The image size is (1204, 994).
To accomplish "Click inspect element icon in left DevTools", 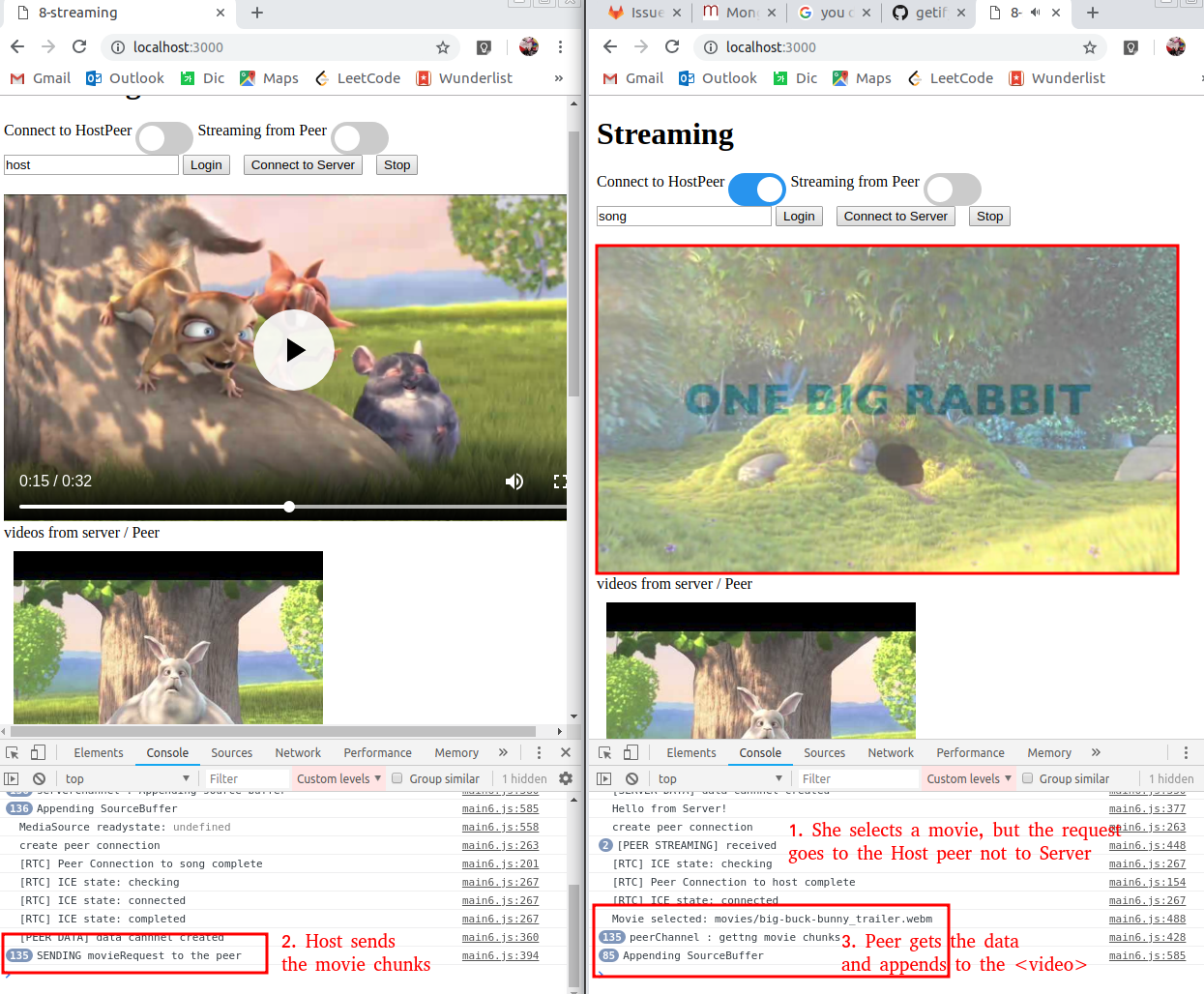I will [13, 752].
